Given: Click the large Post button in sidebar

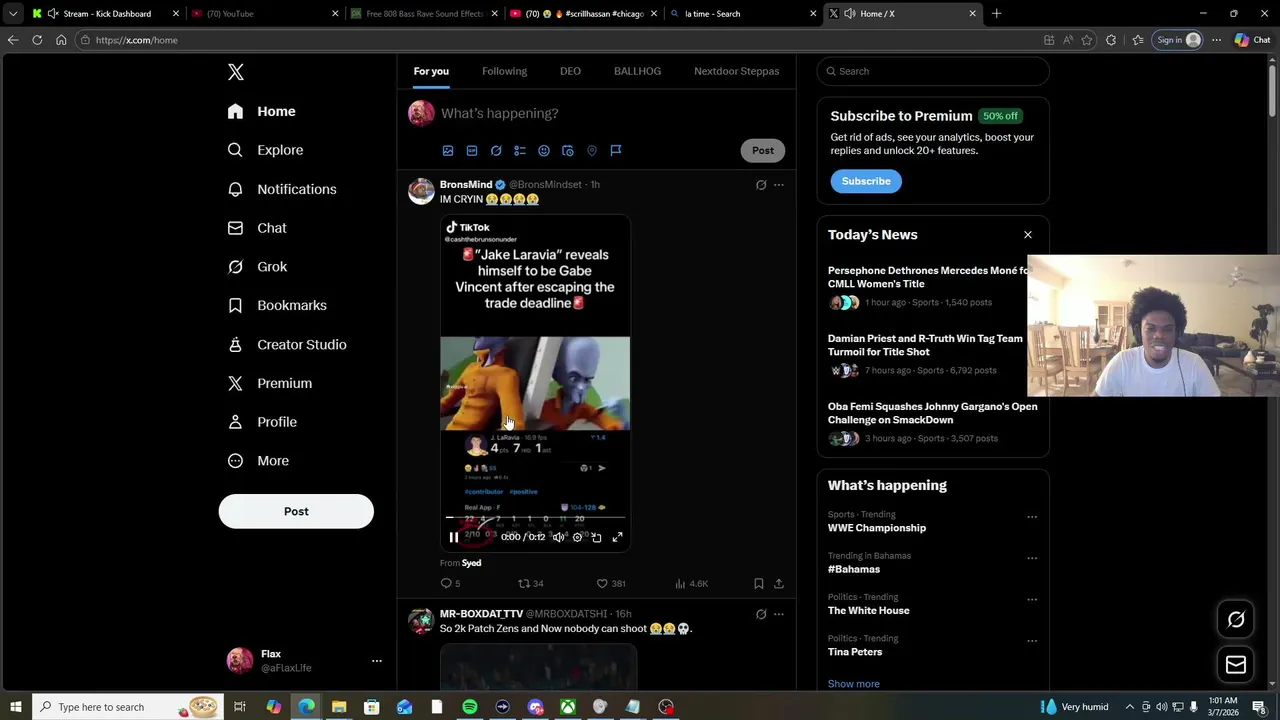Looking at the screenshot, I should (296, 511).
